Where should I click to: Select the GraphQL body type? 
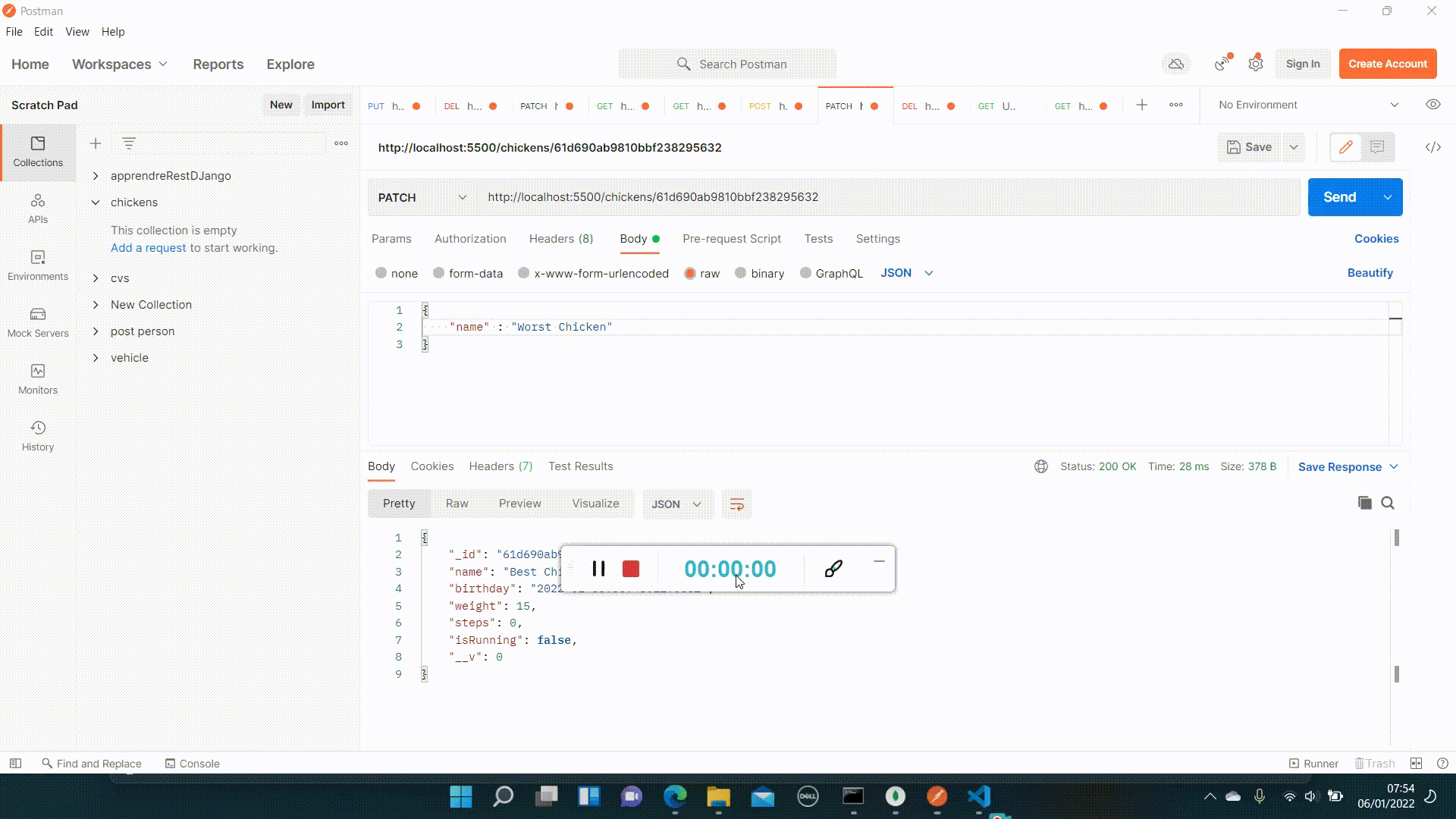click(831, 273)
